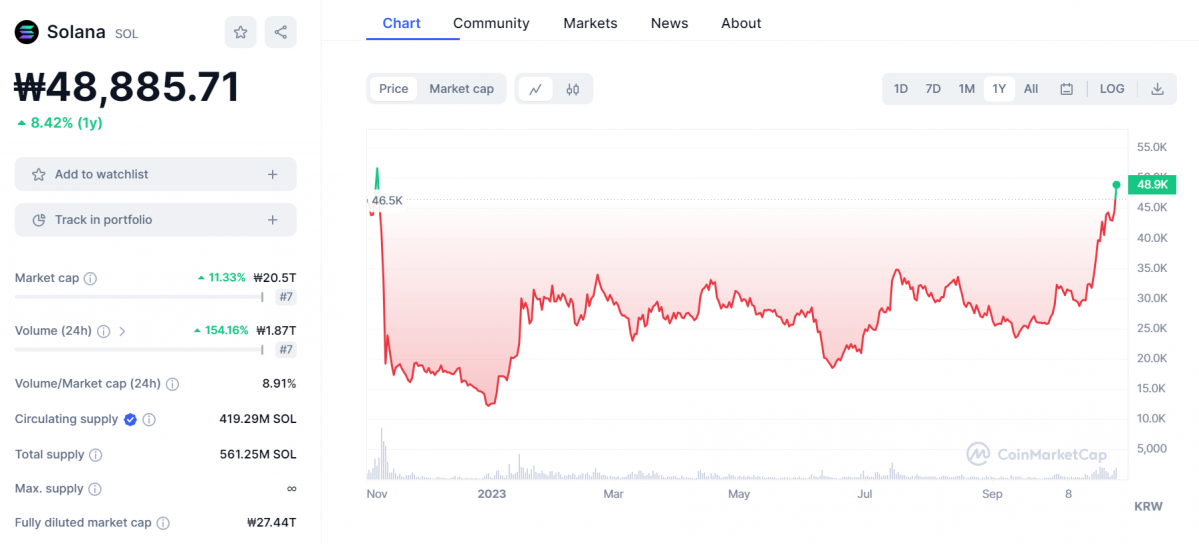1199x544 pixels.
Task: Download chart data using download icon
Action: 1157,89
